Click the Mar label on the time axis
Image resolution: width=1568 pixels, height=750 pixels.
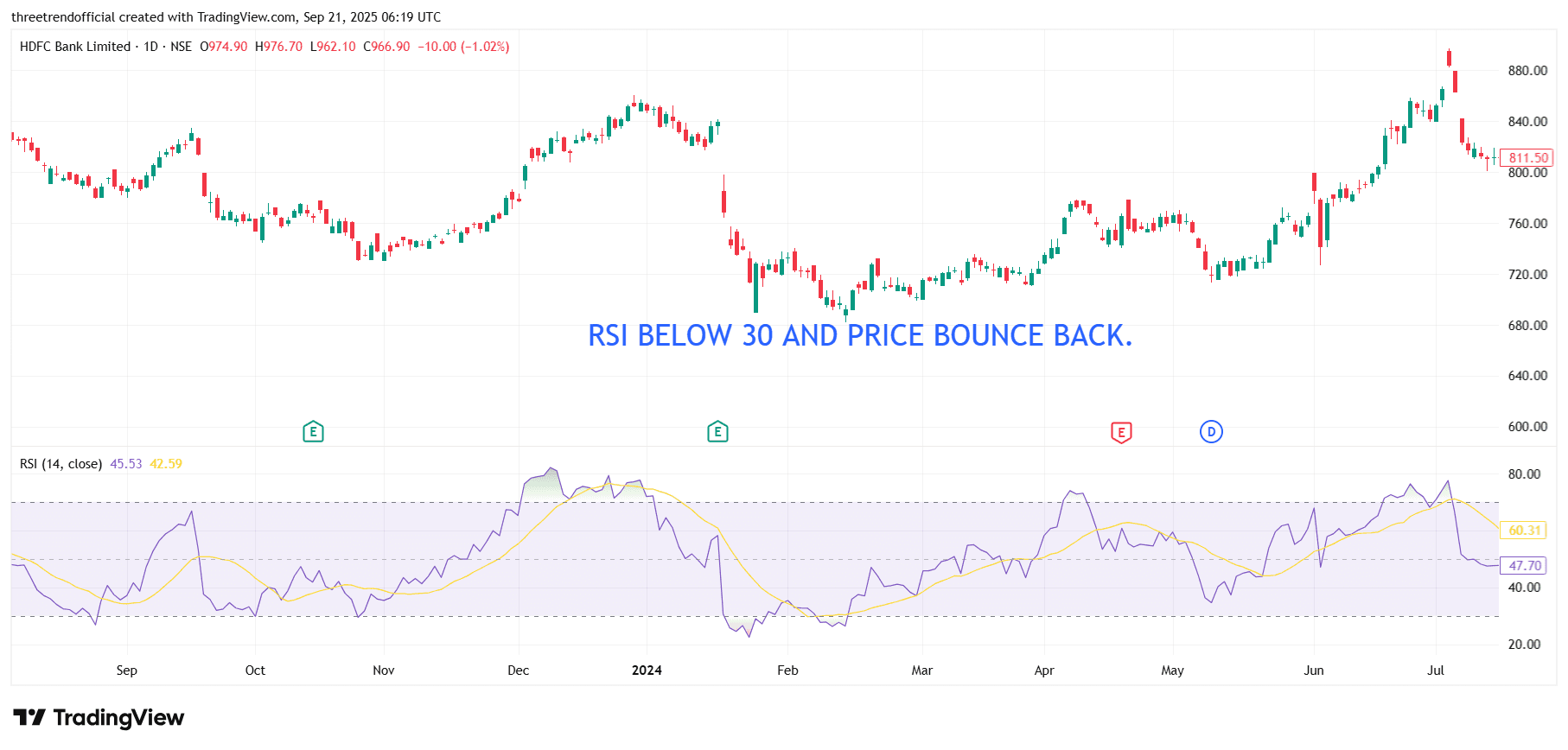[922, 671]
